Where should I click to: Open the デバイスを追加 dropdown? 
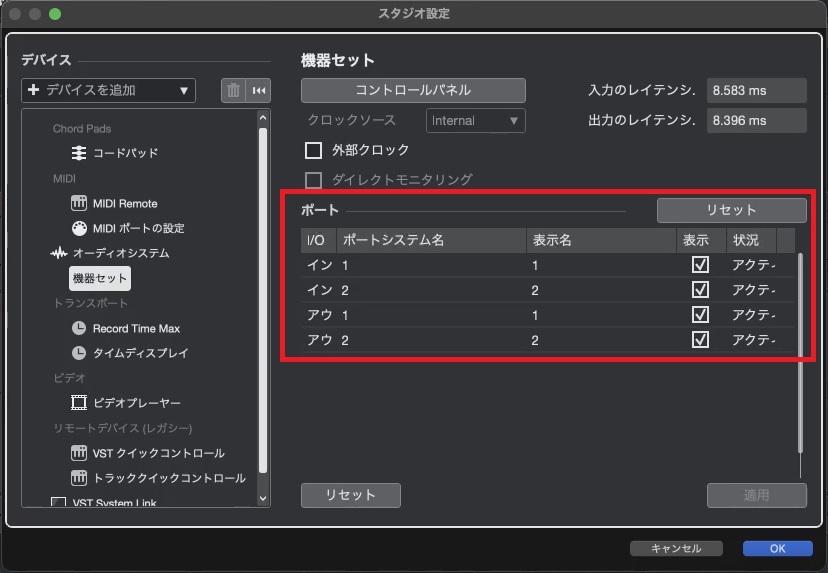[108, 90]
